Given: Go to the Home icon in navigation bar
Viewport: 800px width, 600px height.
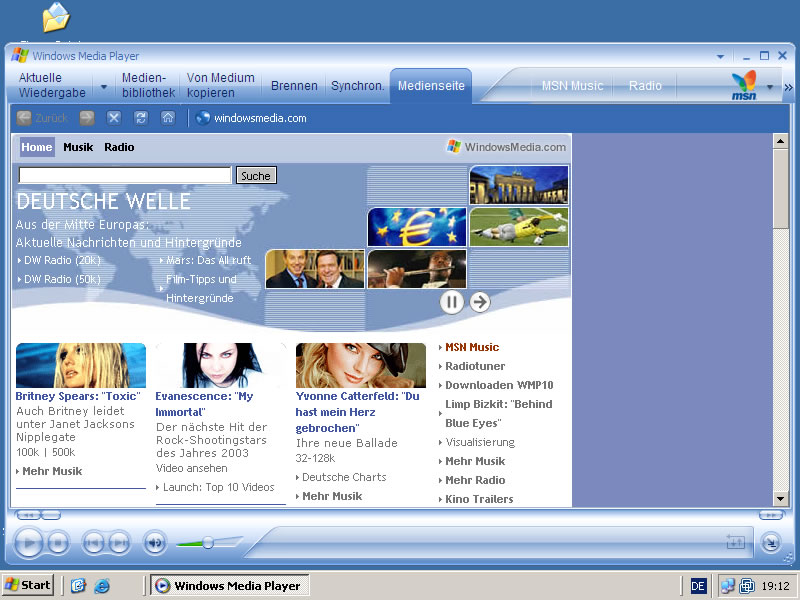Looking at the screenshot, I should pyautogui.click(x=168, y=118).
